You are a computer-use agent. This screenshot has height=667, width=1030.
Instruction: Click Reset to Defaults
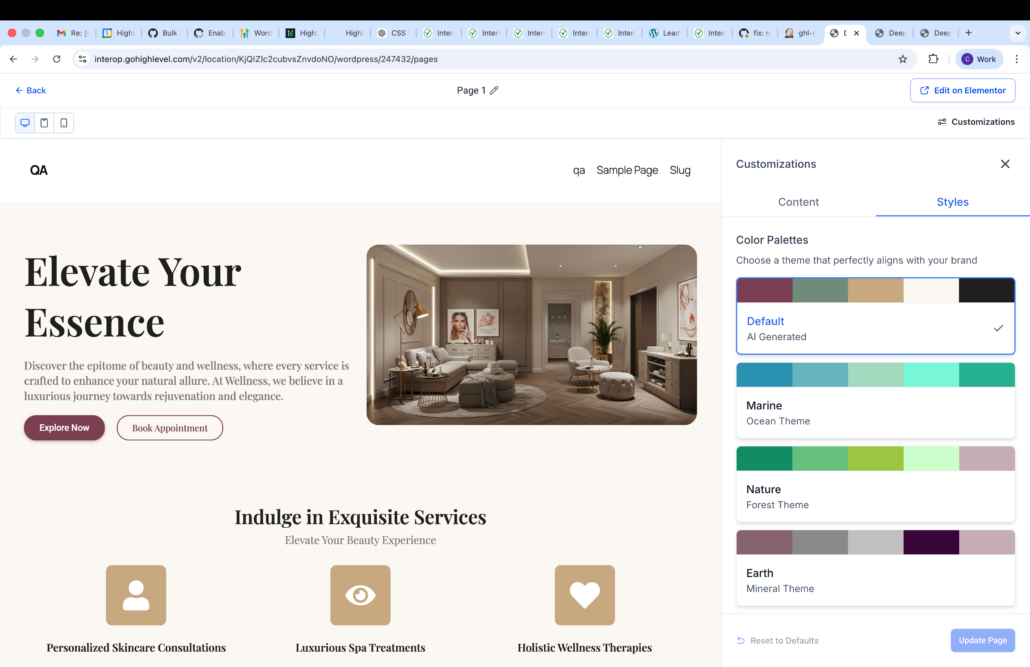(777, 641)
